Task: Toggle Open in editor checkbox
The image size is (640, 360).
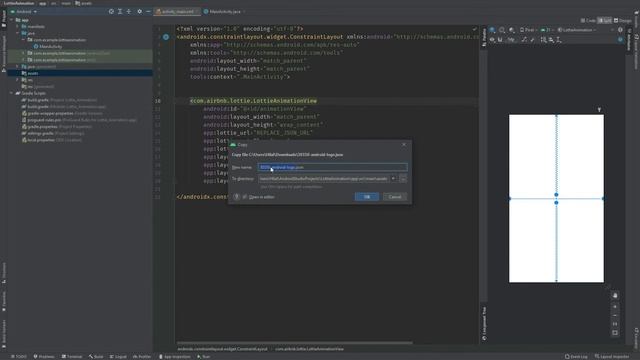Action: coord(245,197)
